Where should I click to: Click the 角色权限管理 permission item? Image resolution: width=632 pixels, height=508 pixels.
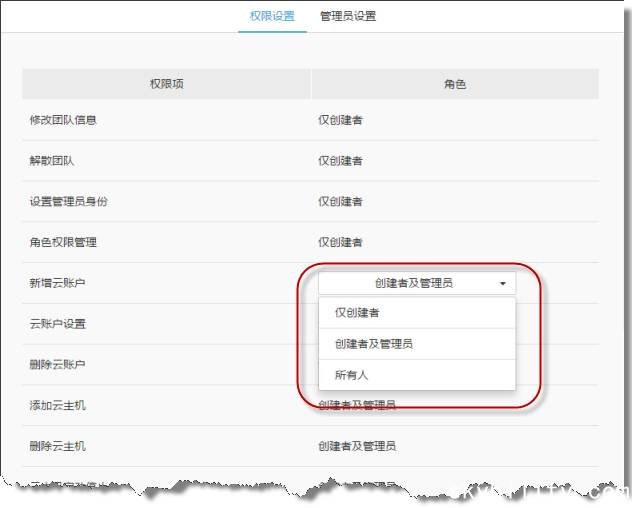click(63, 242)
